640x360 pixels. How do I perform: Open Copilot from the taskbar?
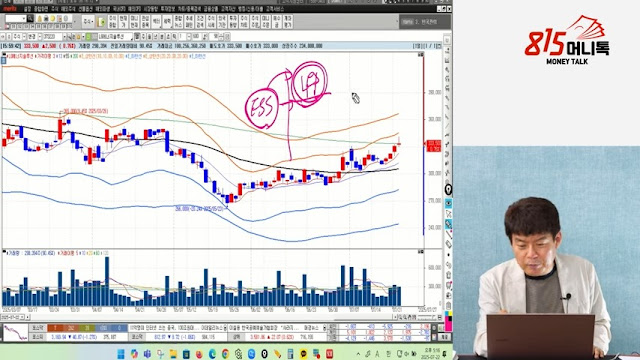(134, 354)
